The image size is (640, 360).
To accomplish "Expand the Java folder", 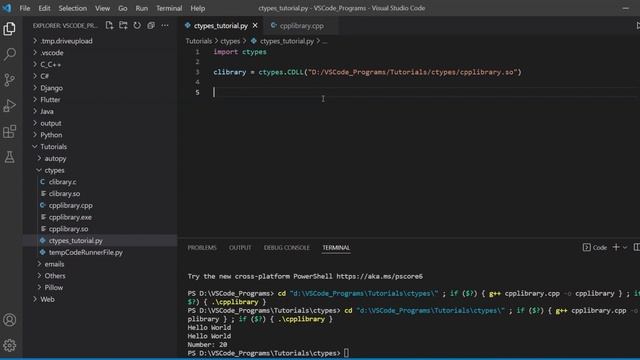I will tap(47, 111).
